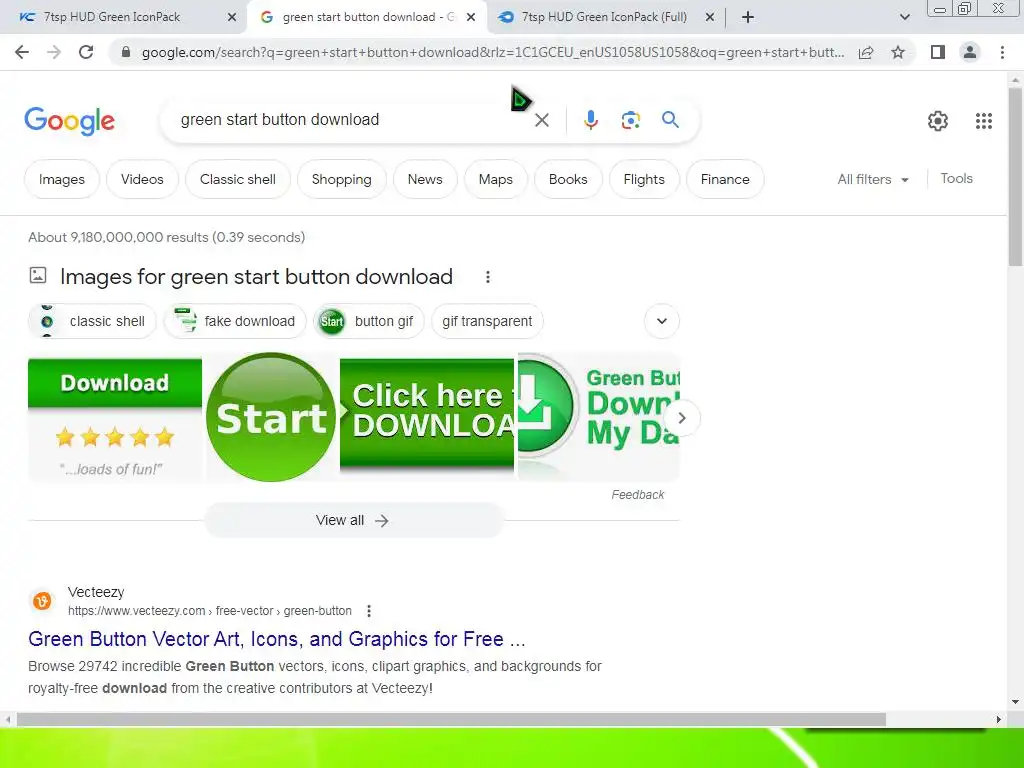Send Feedback on image results

point(638,495)
